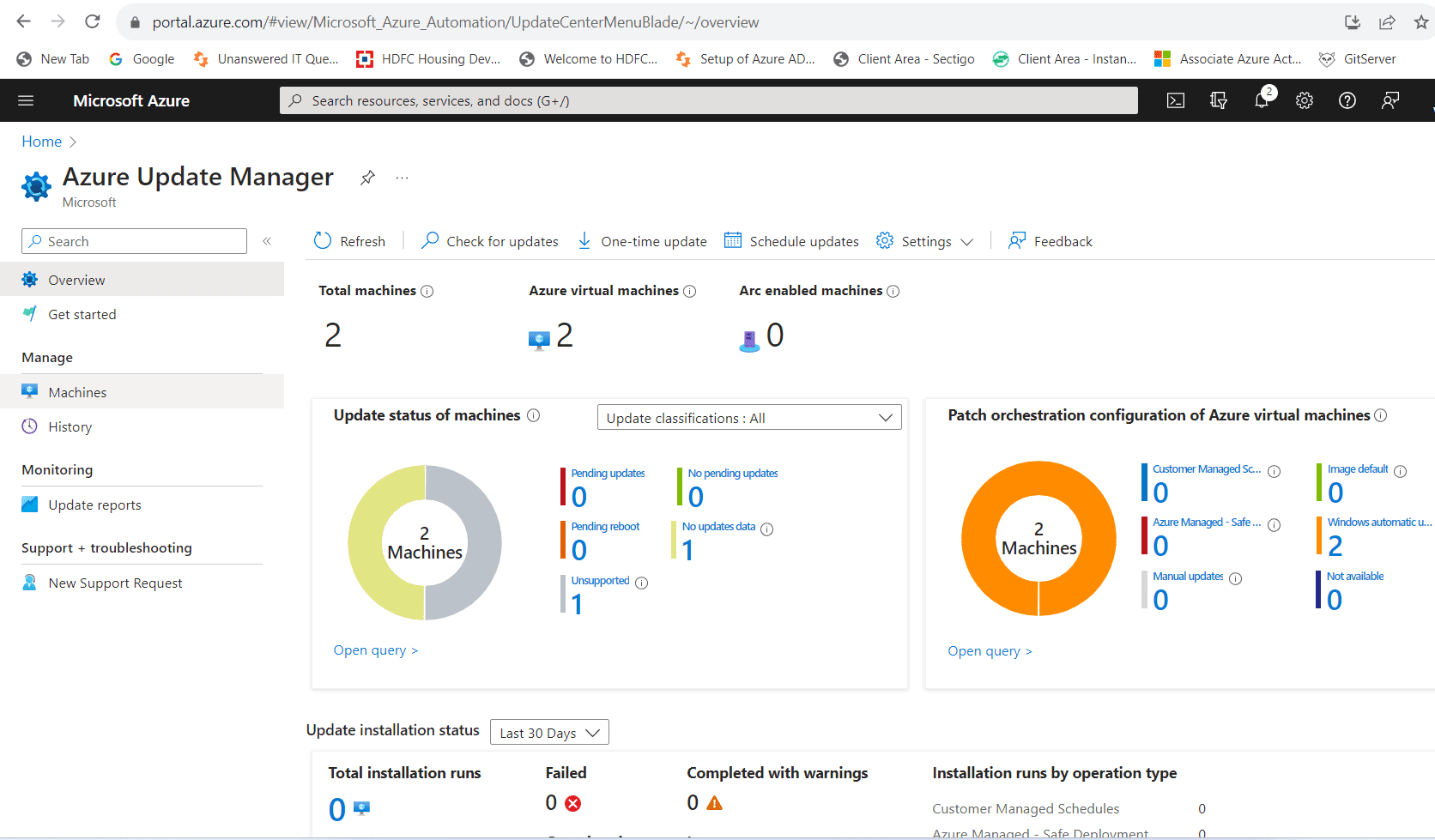Open the Last 30 Days dropdown
1435x840 pixels.
[549, 733]
